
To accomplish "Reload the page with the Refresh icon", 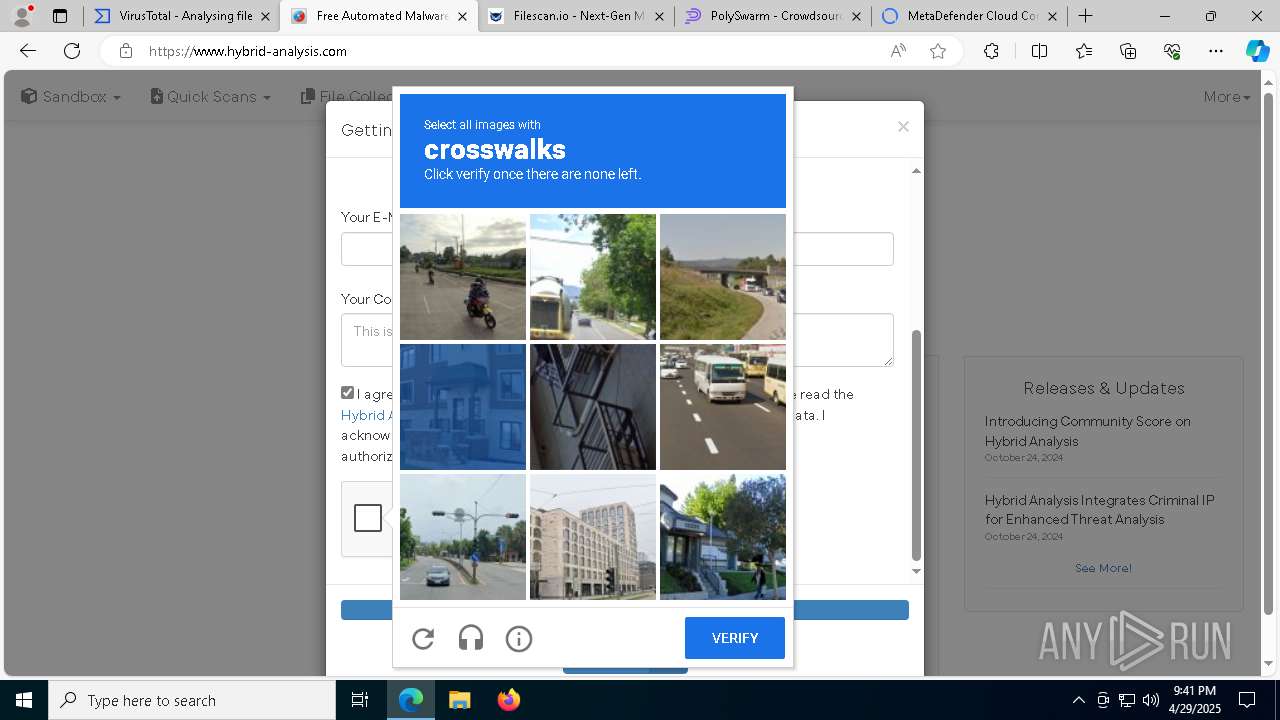I will tap(72, 51).
